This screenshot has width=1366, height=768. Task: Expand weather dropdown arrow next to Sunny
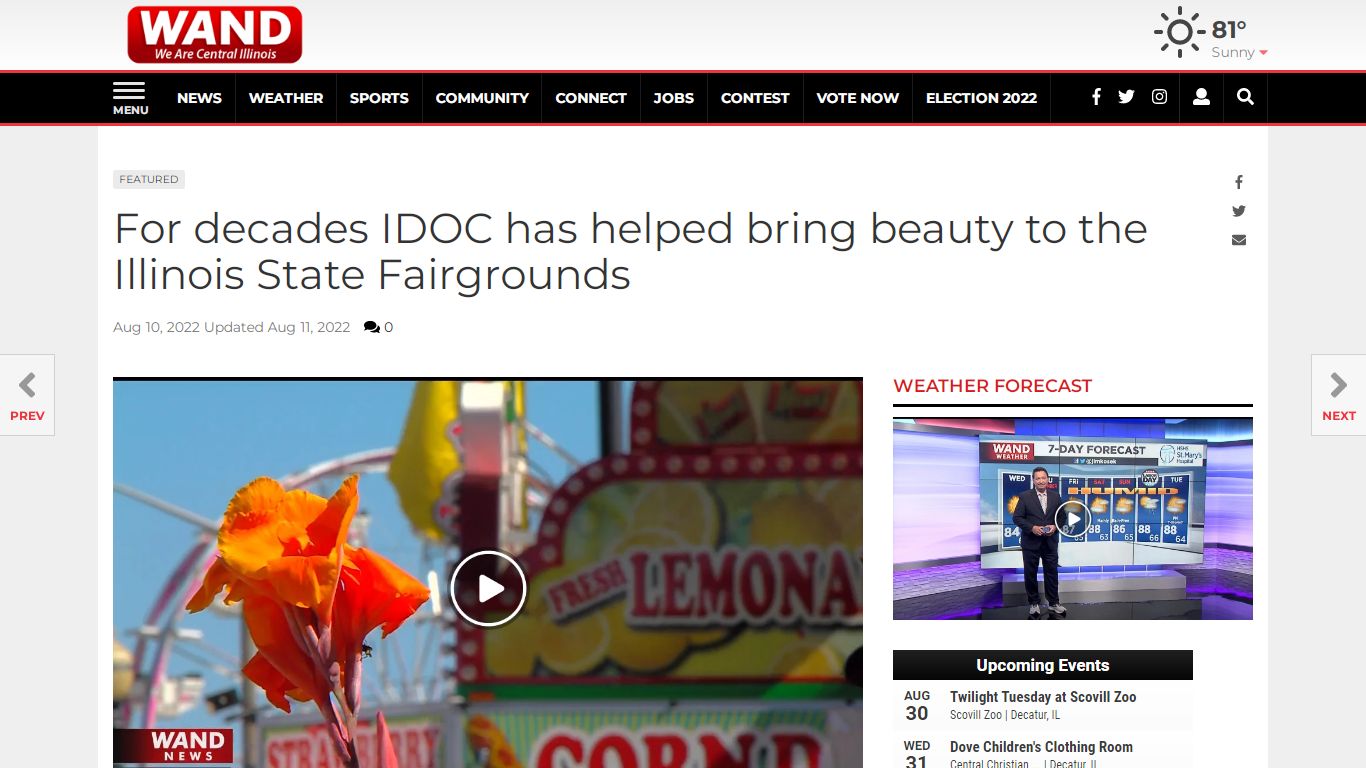1263,53
